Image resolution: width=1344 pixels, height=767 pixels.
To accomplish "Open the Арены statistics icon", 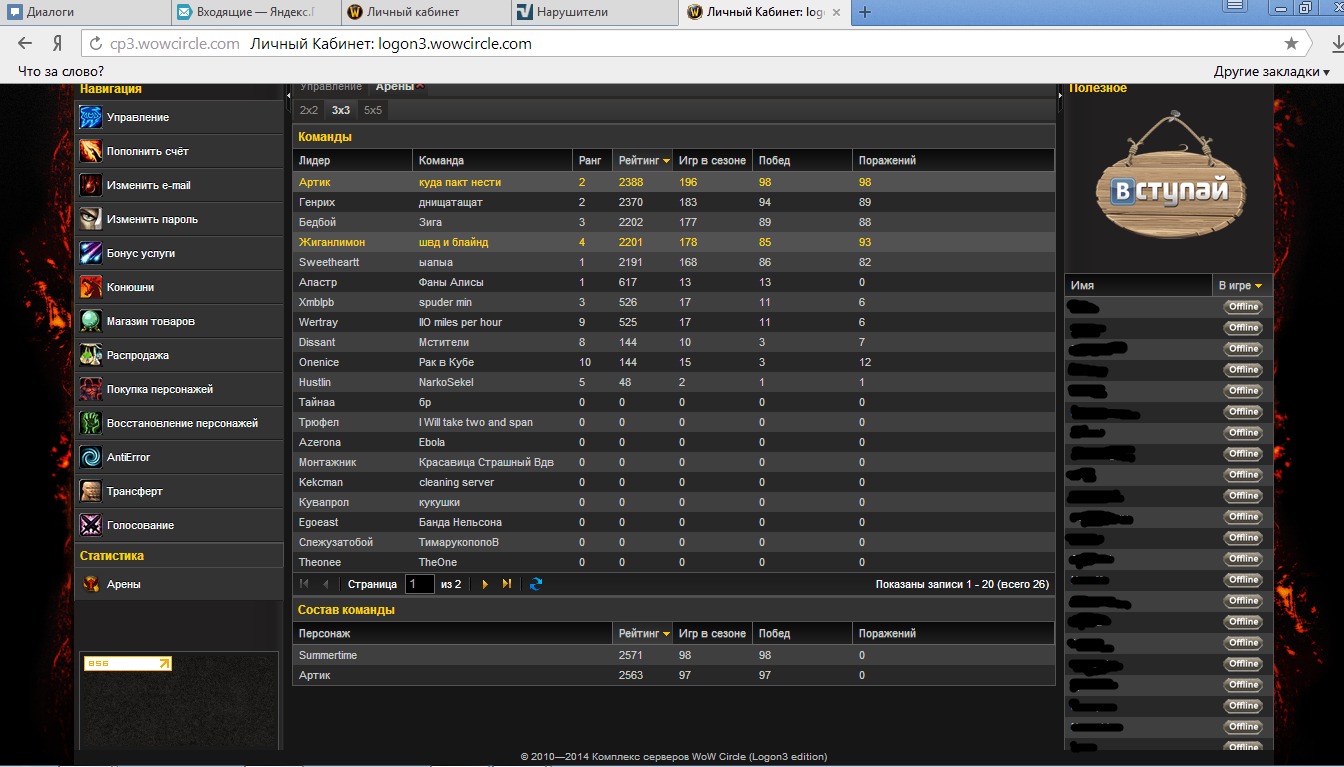I will tap(91, 584).
